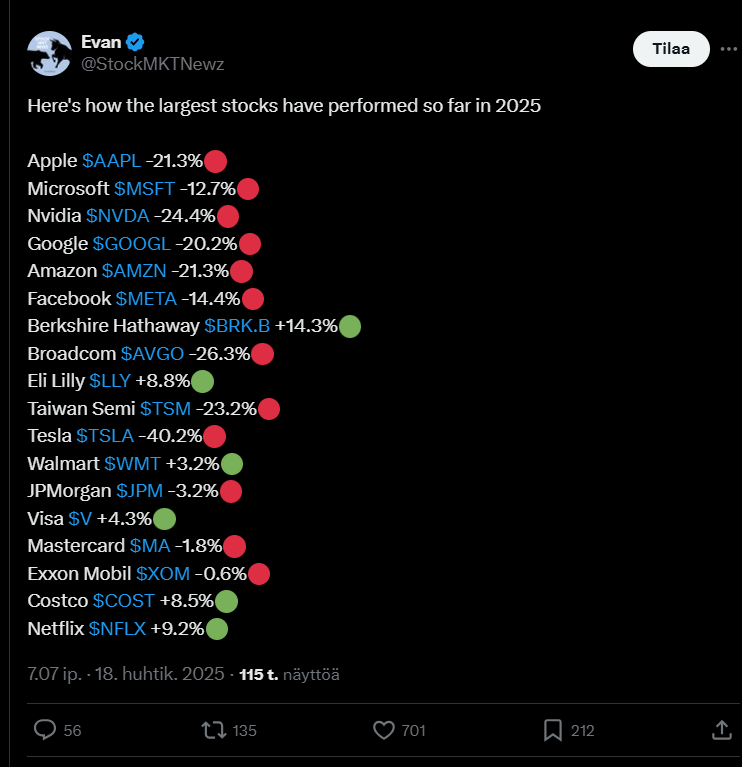Bookmark the post with the bookmark icon
Screen dimensions: 742x767
(x=553, y=730)
